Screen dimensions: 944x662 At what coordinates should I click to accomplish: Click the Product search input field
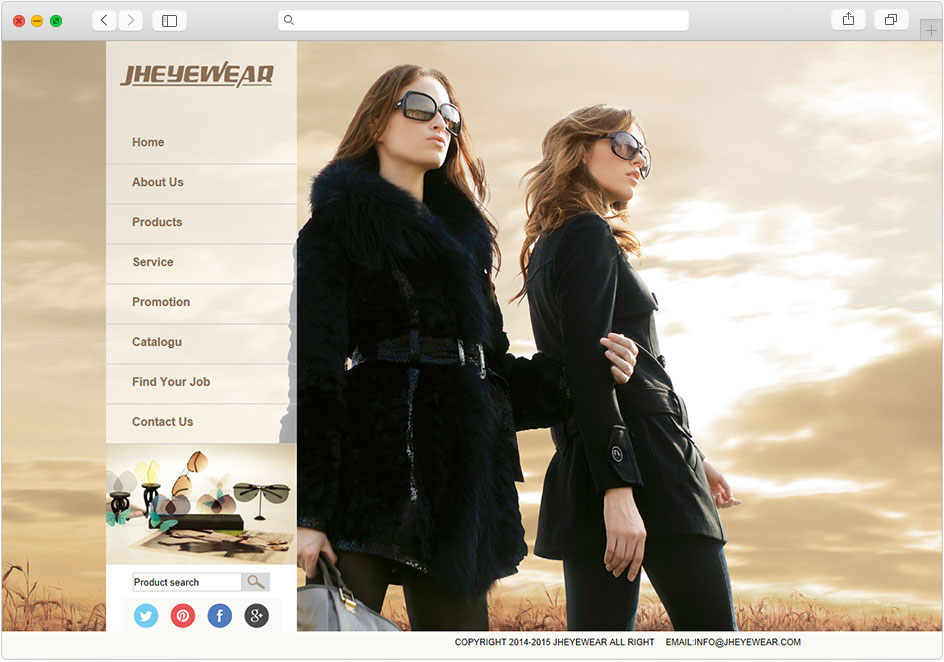(x=187, y=582)
